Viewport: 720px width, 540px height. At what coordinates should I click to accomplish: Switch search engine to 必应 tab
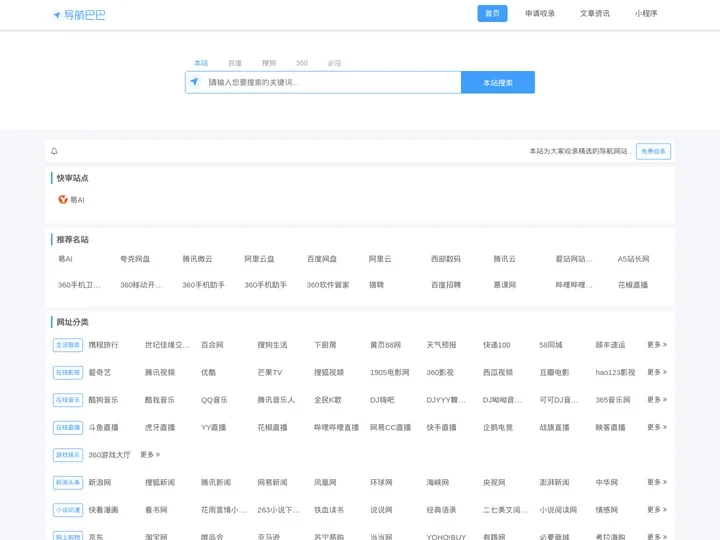click(x=334, y=63)
